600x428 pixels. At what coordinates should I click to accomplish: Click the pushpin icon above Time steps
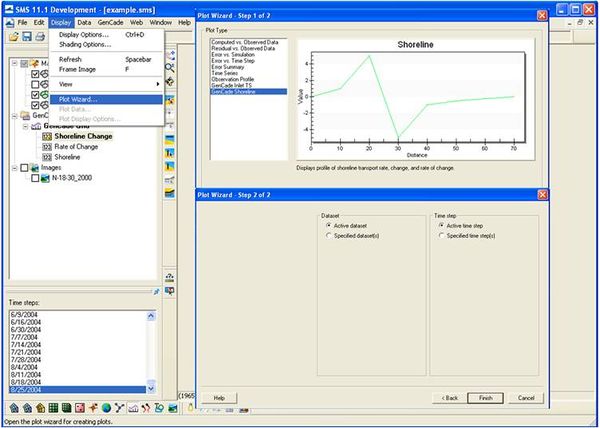click(x=156, y=292)
